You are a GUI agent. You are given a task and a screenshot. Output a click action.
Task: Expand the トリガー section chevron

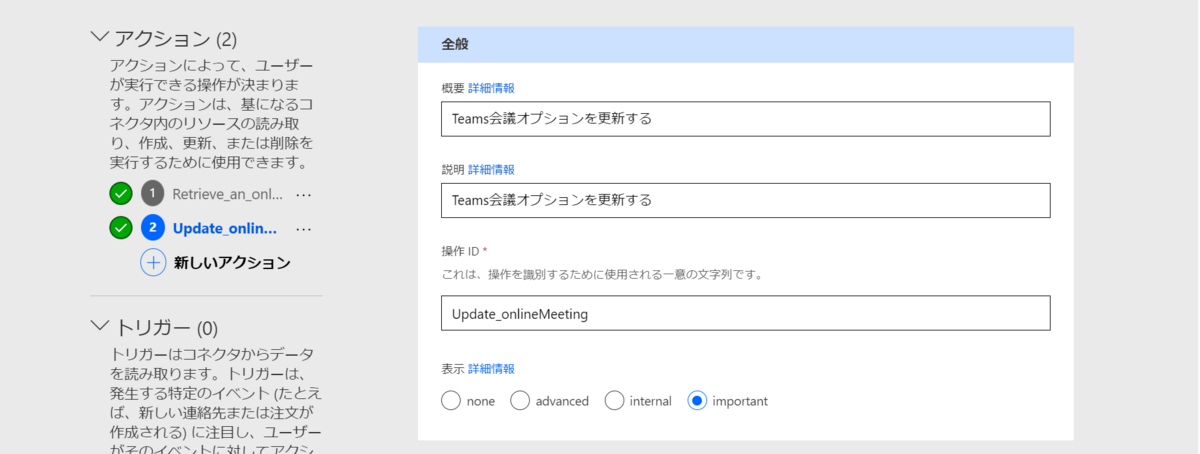(99, 326)
